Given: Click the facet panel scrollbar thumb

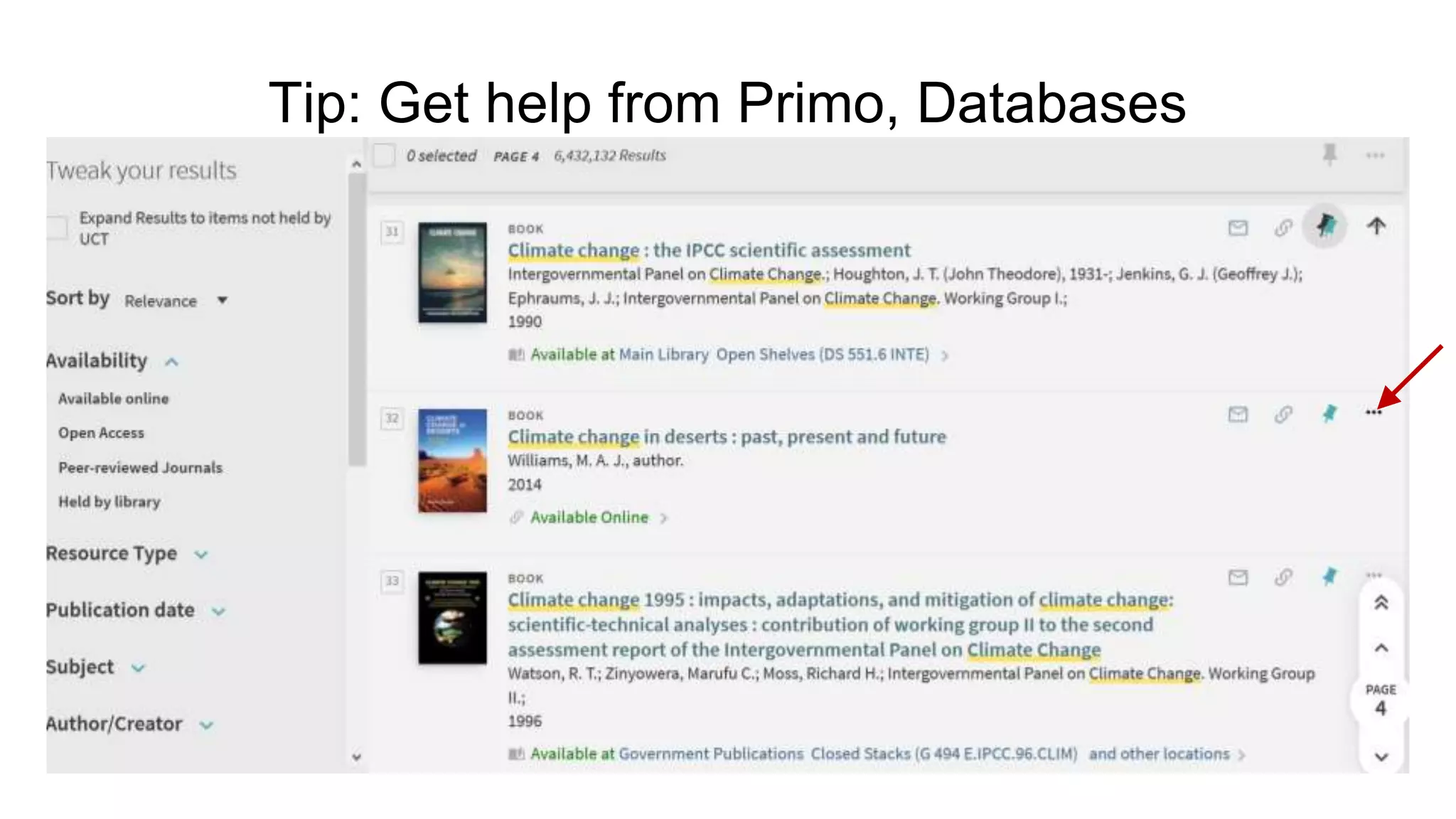Looking at the screenshot, I should click(357, 318).
